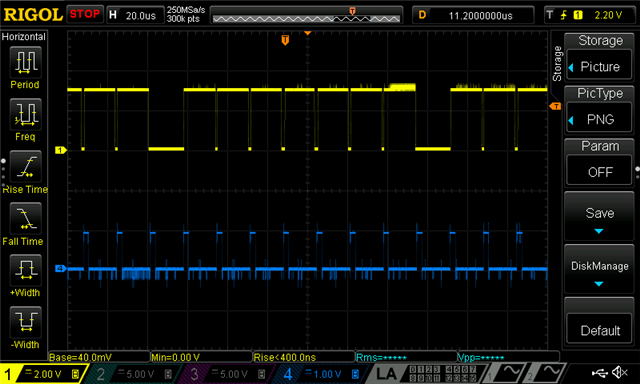Screen dimensions: 640x384
Task: Click the channel 4 ground level marker
Action: (x=60, y=268)
